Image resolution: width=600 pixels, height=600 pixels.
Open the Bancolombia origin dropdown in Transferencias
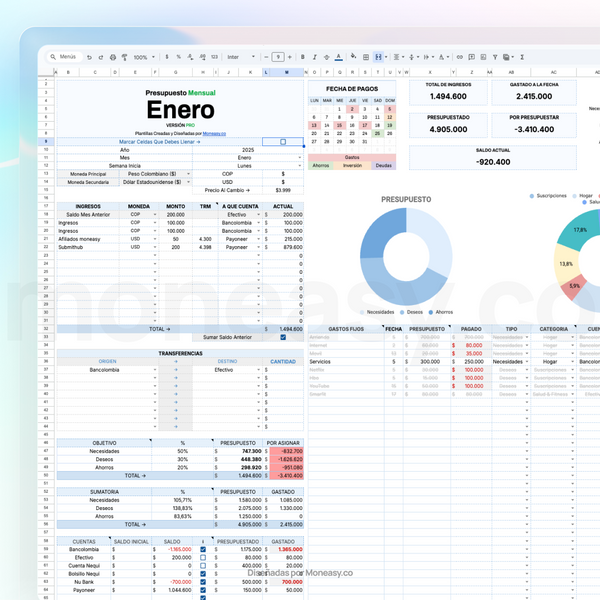155,370
